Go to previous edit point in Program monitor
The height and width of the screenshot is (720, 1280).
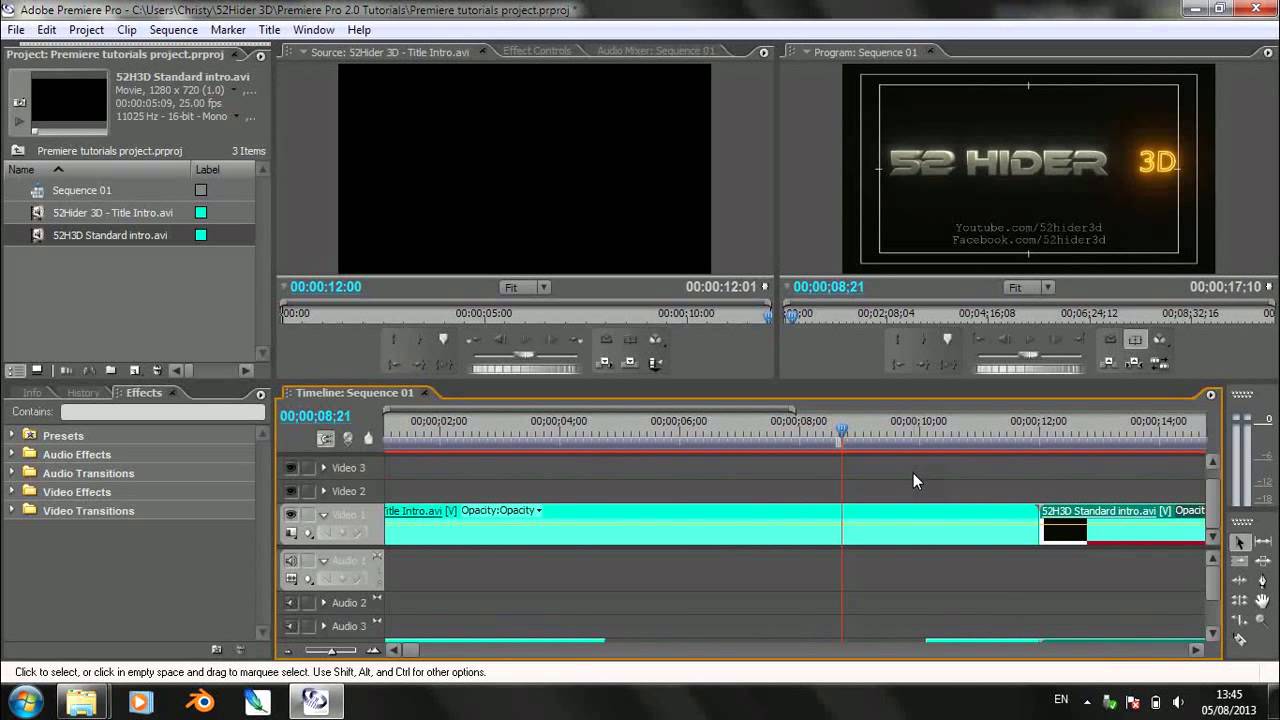coord(978,339)
